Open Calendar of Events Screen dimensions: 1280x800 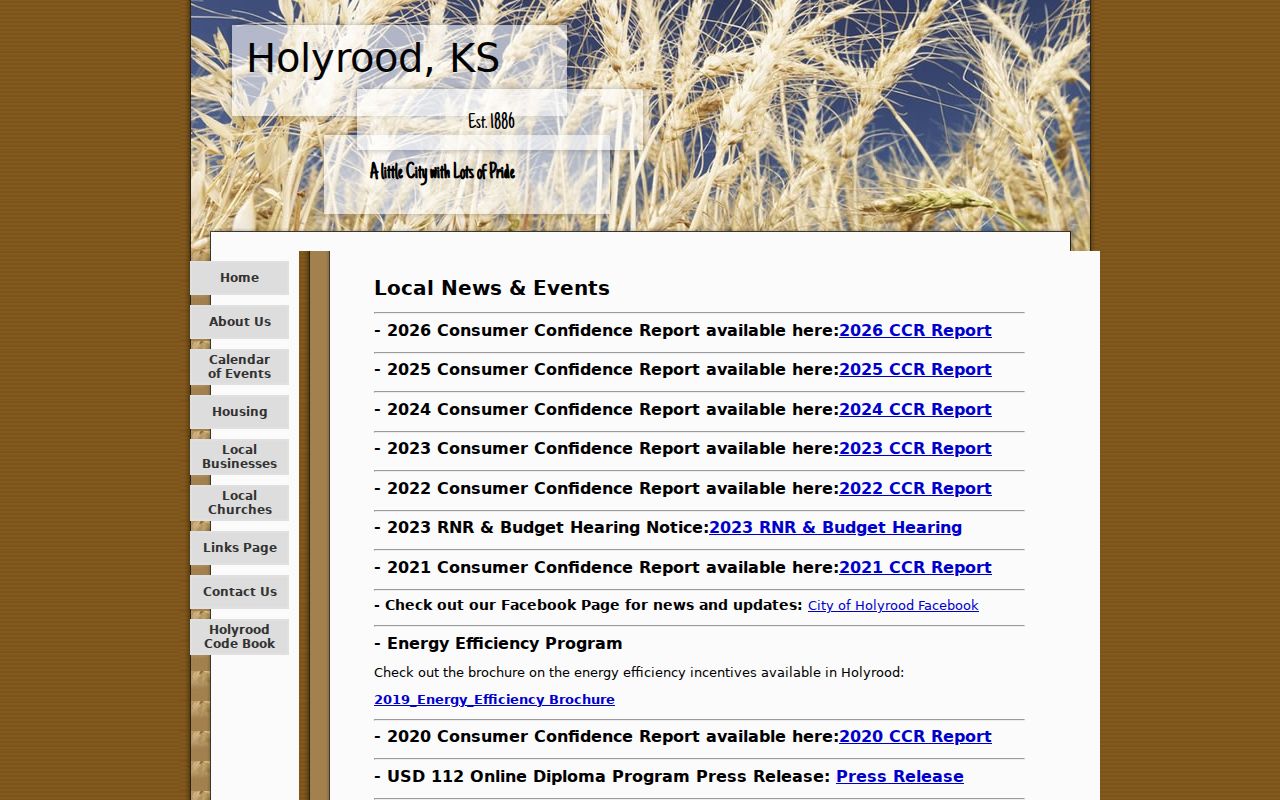click(x=239, y=367)
